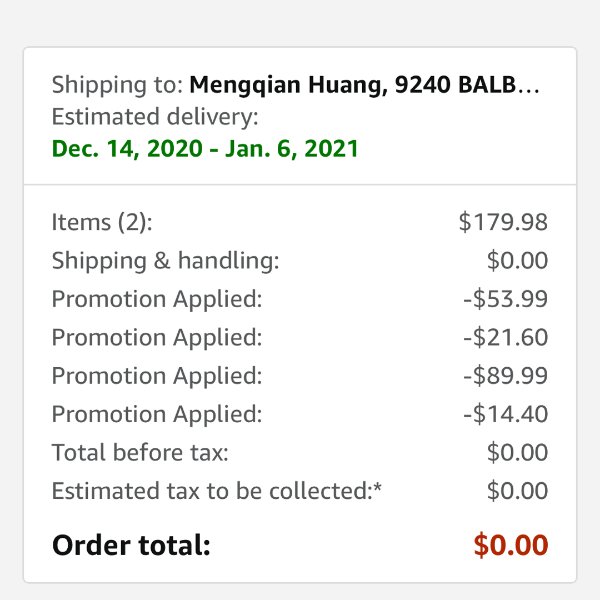Click the Total before tax $0.00 amount
600x600 pixels.
point(517,452)
